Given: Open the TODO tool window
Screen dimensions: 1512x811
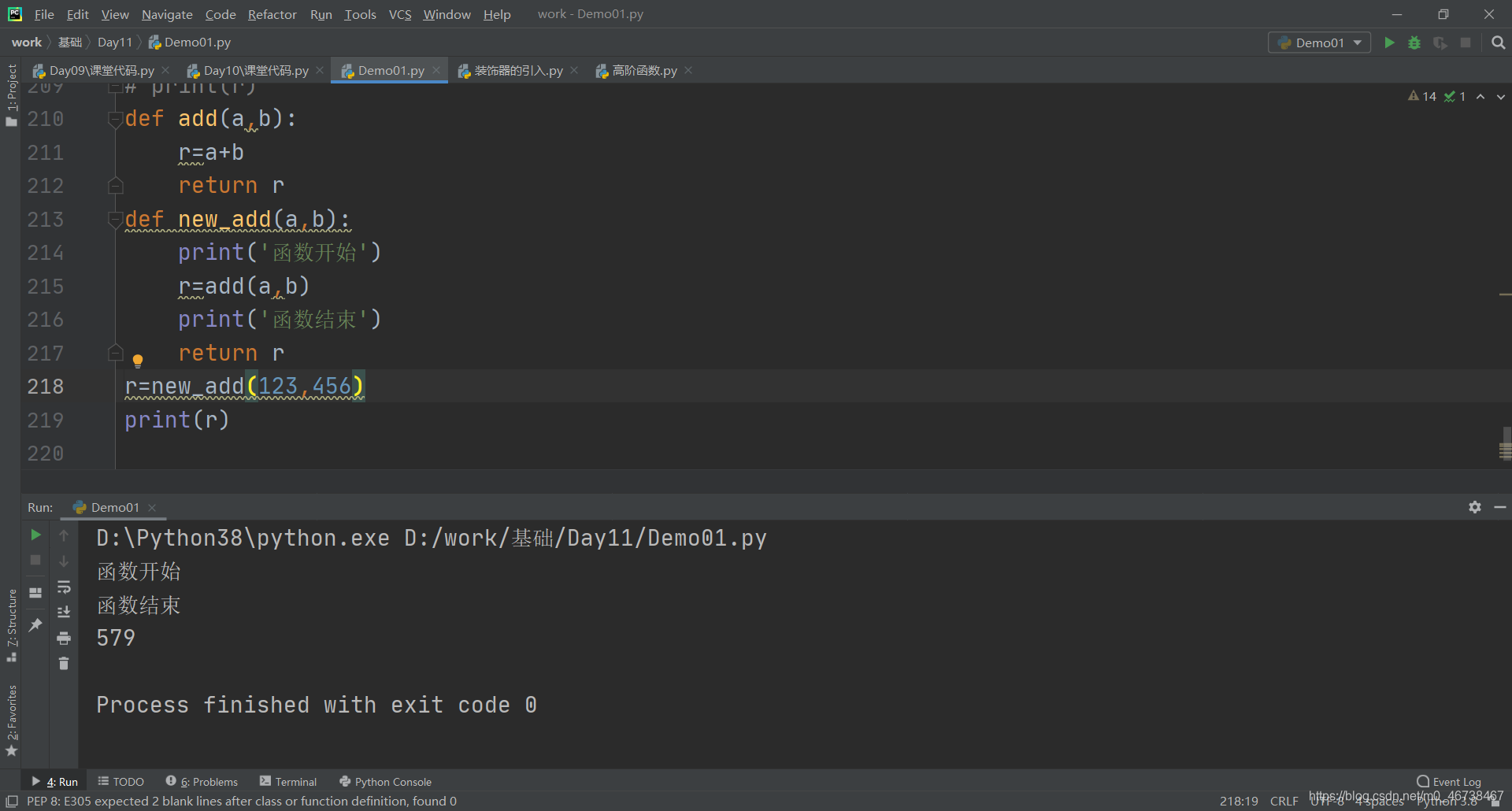Looking at the screenshot, I should (x=121, y=782).
